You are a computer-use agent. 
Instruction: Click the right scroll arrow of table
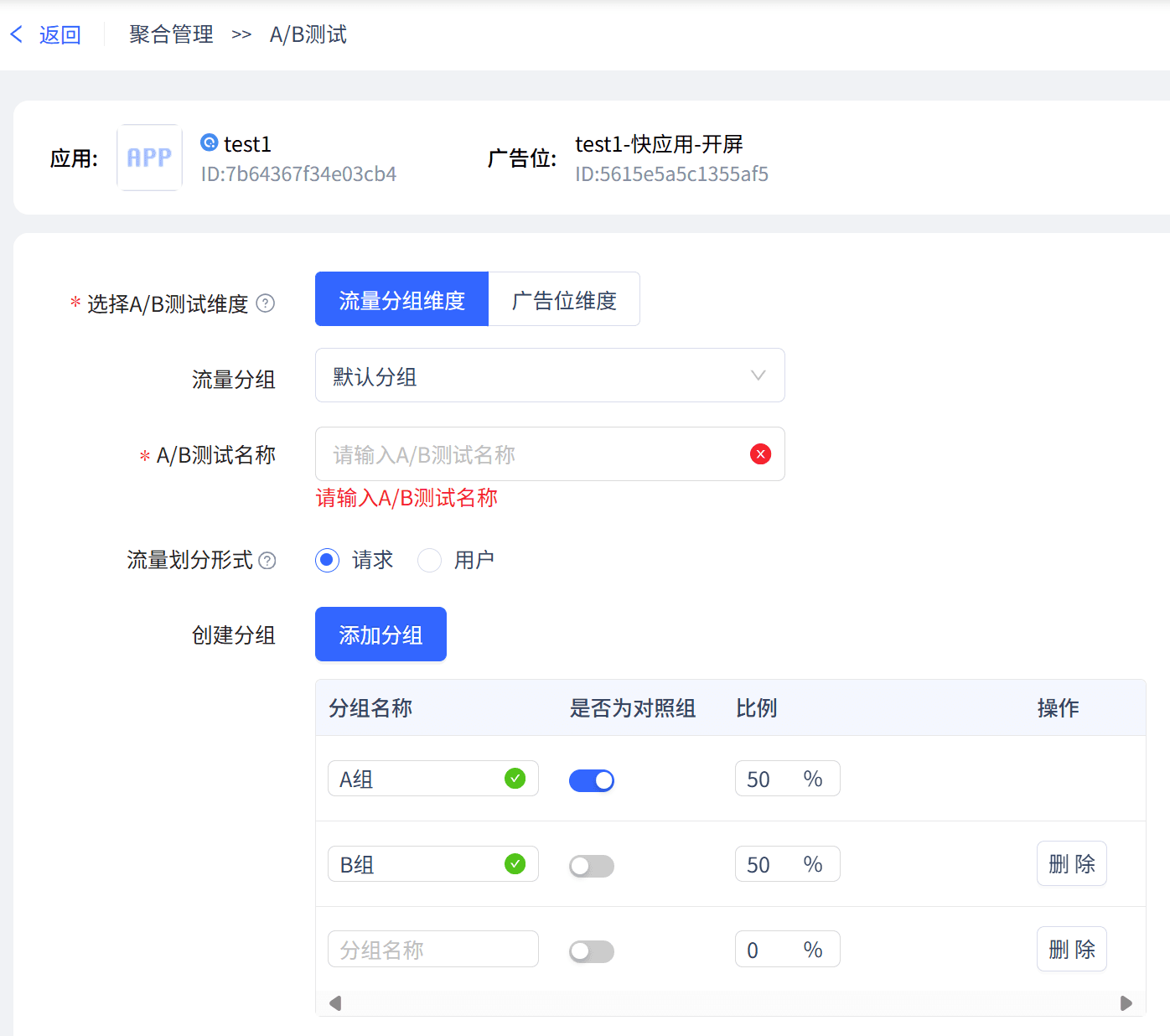click(1126, 1003)
